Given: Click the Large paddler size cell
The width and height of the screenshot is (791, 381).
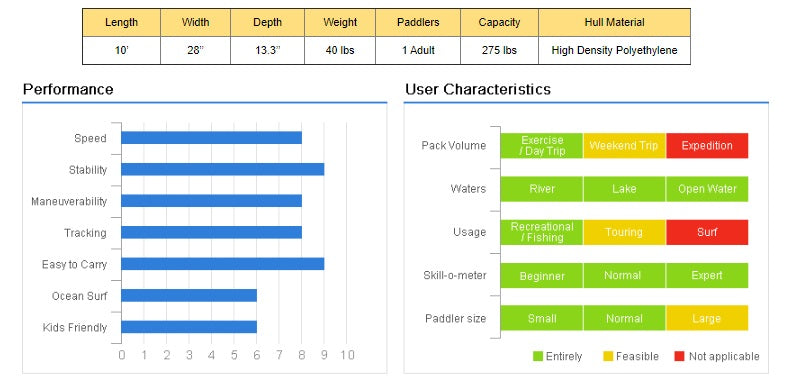Looking at the screenshot, I should 707,319.
